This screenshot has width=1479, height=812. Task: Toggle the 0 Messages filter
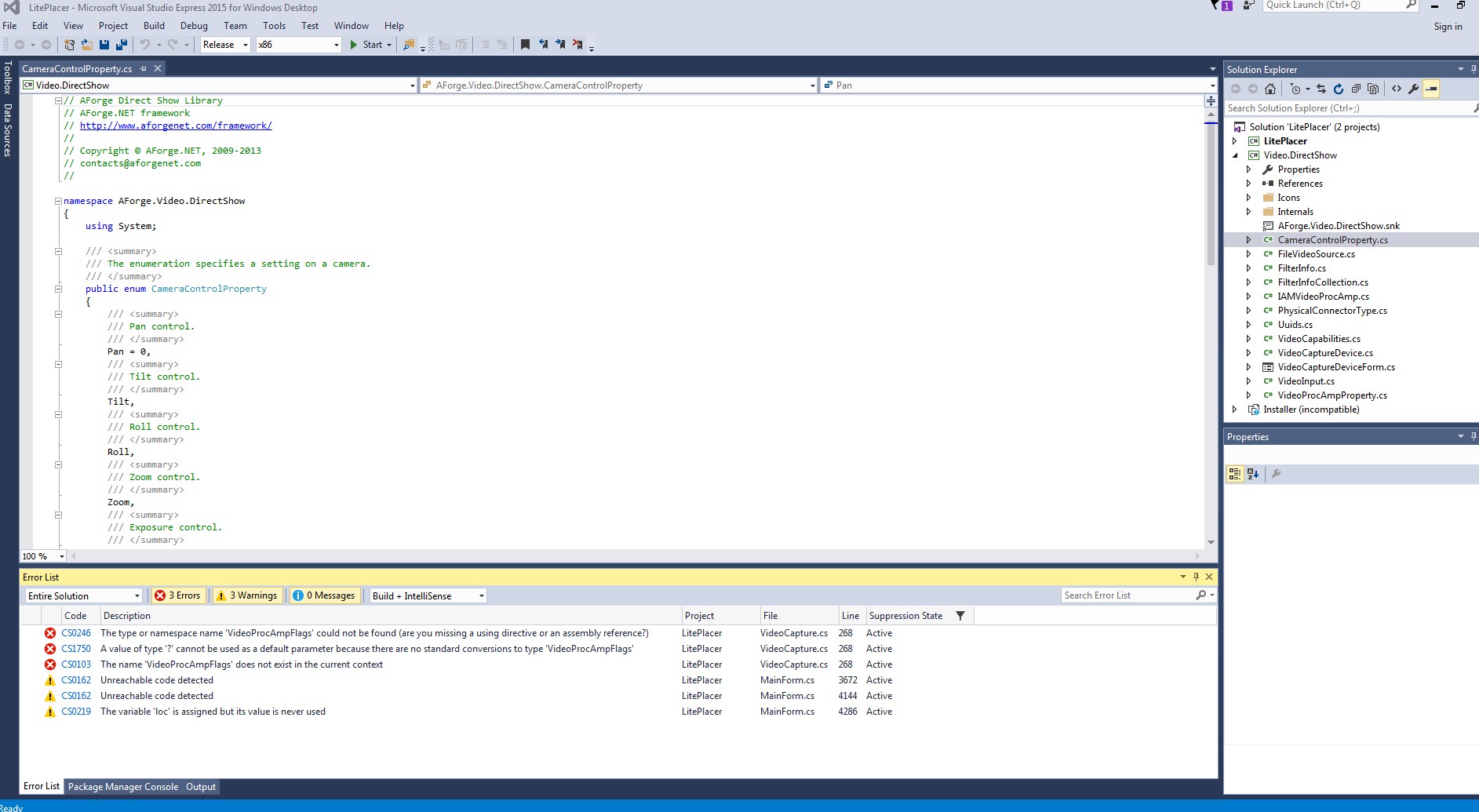(x=324, y=595)
